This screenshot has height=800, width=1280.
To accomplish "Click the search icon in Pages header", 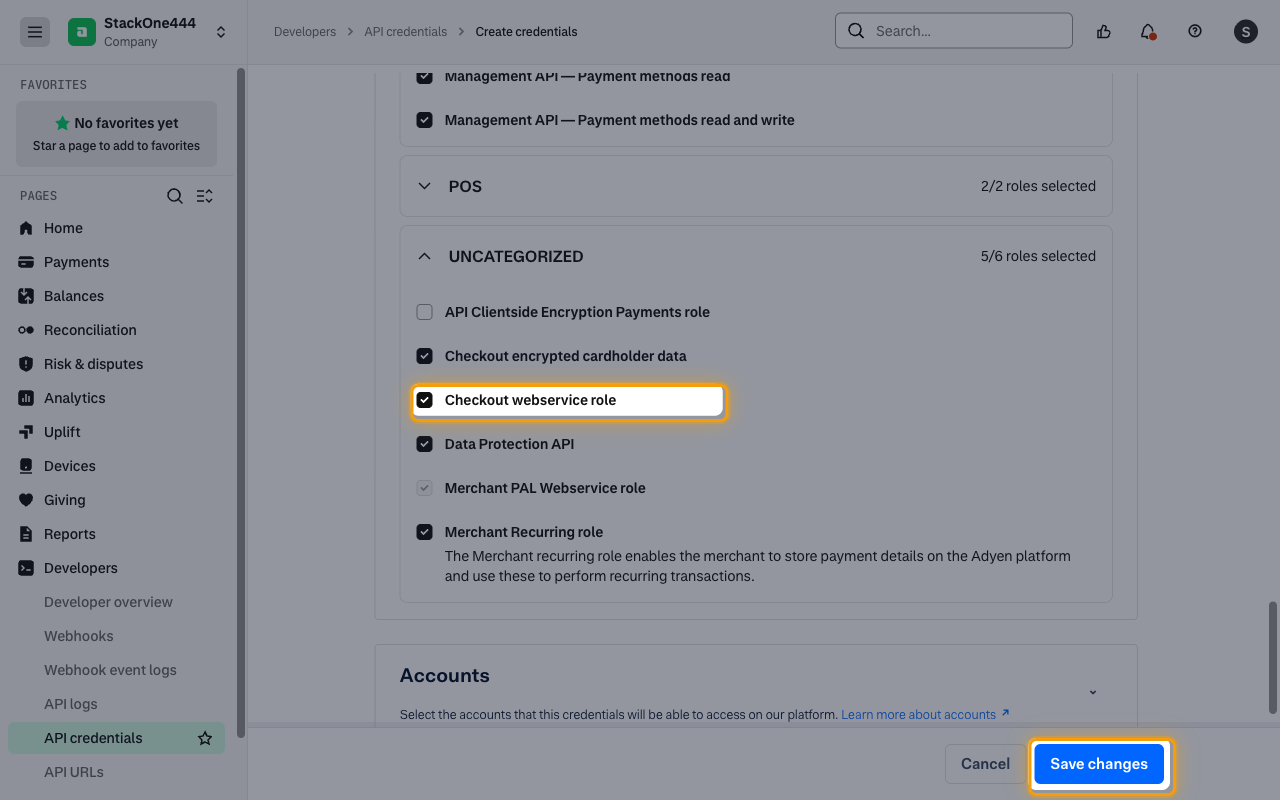I will (175, 196).
